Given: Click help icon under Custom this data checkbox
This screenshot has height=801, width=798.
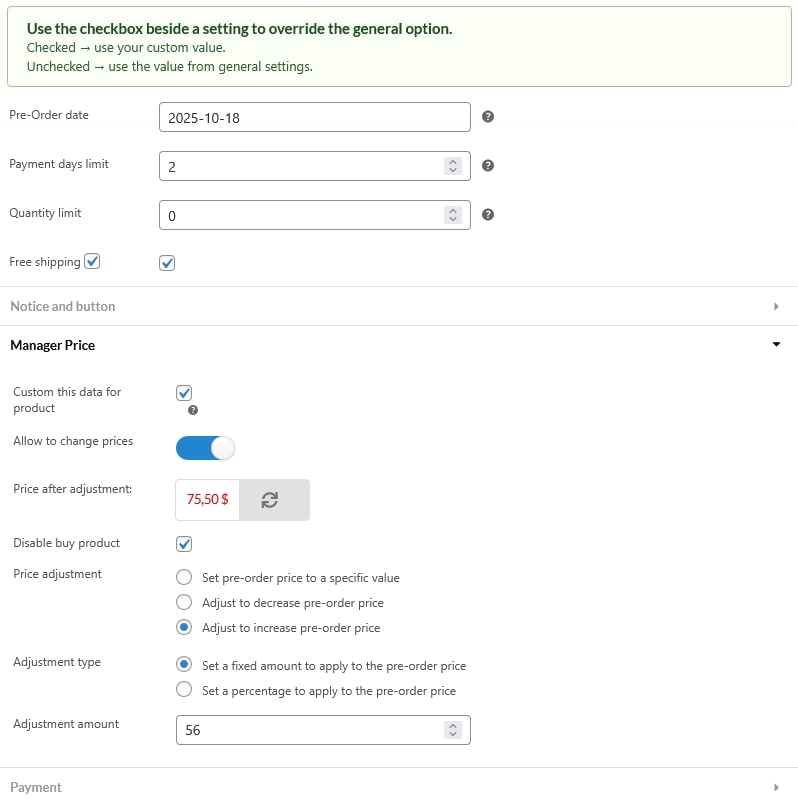Looking at the screenshot, I should coord(193,410).
